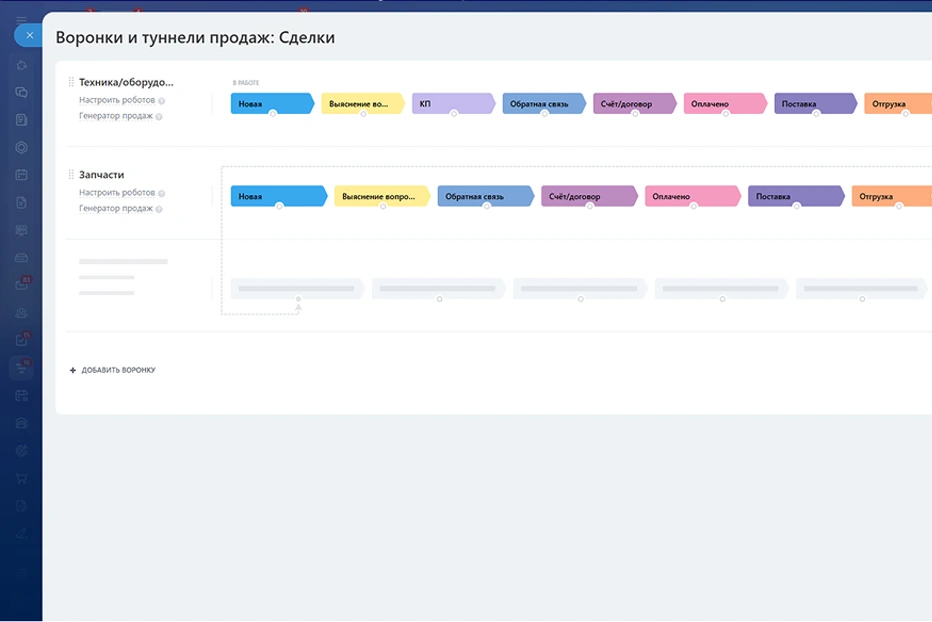
Task: Open Настроить роботов for Запчасти funnel
Action: click(x=116, y=193)
